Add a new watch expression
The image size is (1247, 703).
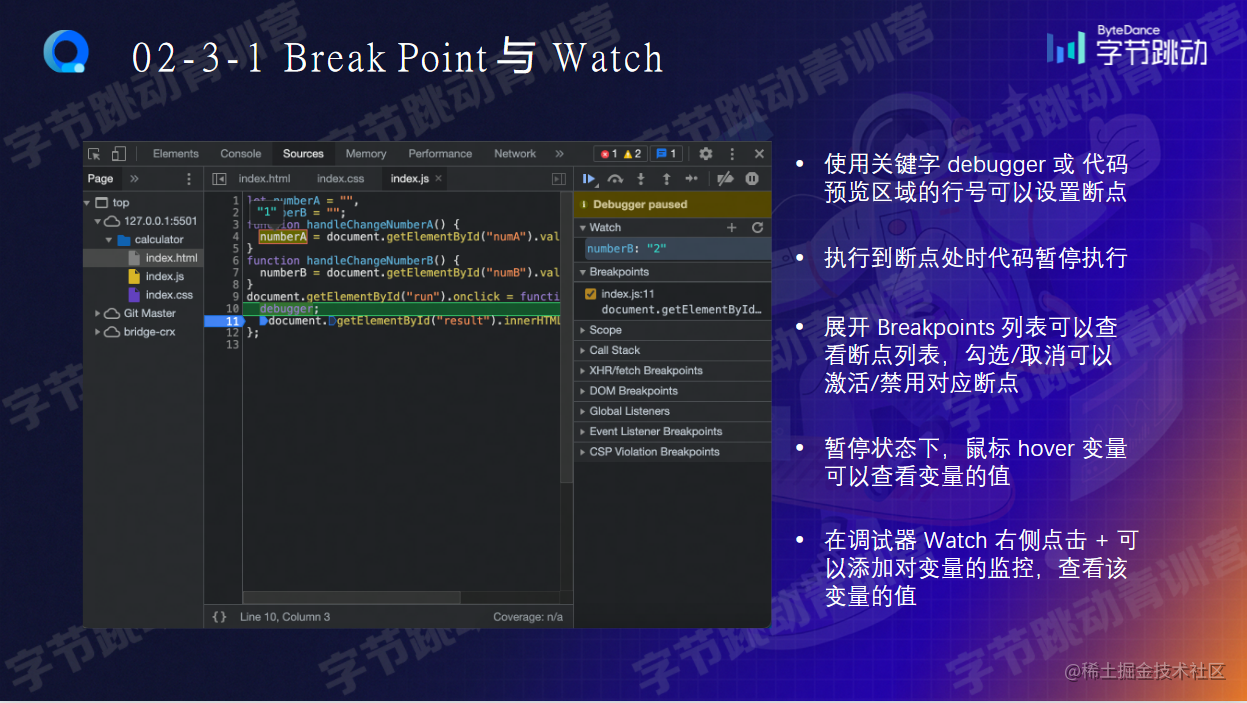click(x=732, y=228)
